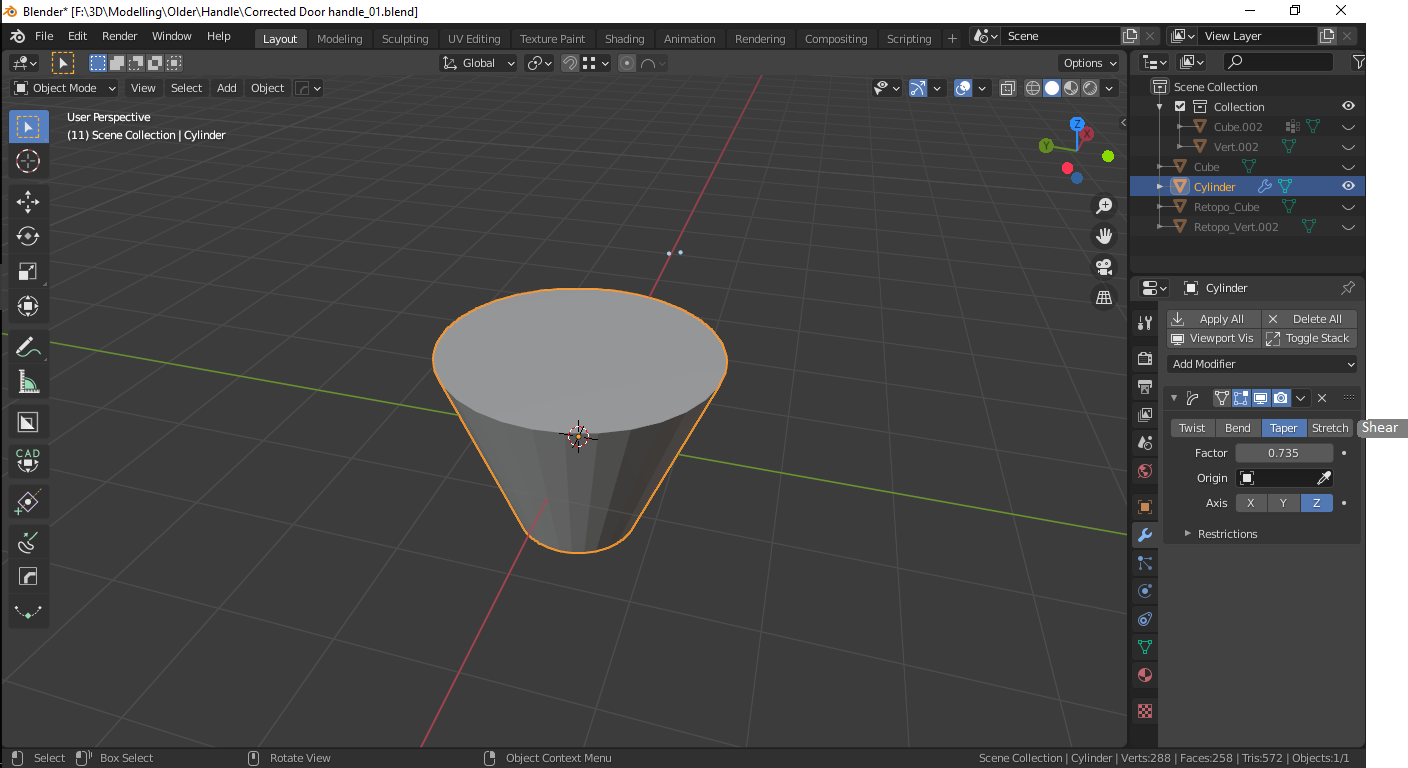
Task: Select the Annotate pencil tool
Action: coord(28,347)
